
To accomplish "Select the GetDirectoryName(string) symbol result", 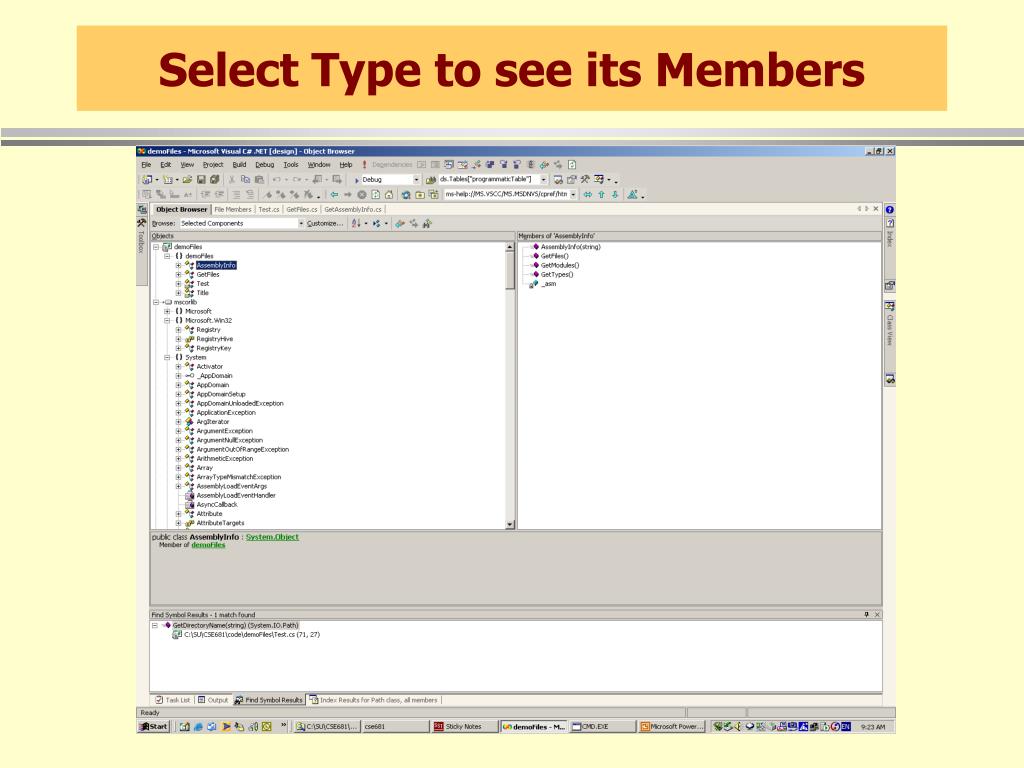I will [235, 626].
